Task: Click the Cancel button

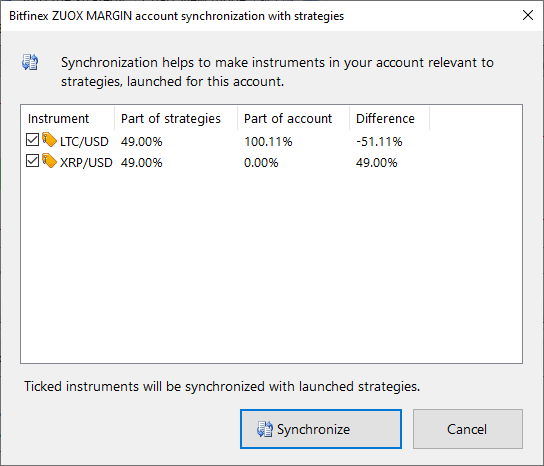Action: [x=468, y=429]
